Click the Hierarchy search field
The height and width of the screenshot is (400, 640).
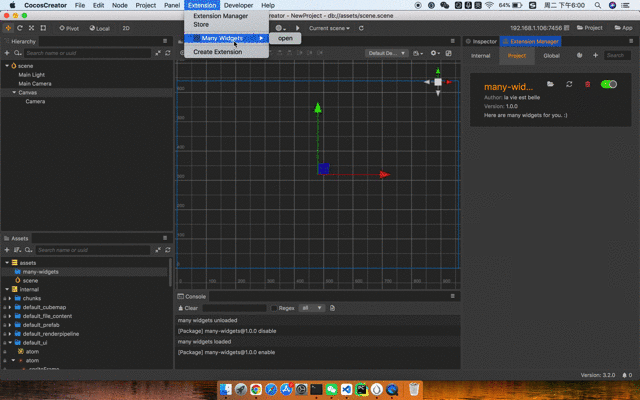[x=87, y=53]
